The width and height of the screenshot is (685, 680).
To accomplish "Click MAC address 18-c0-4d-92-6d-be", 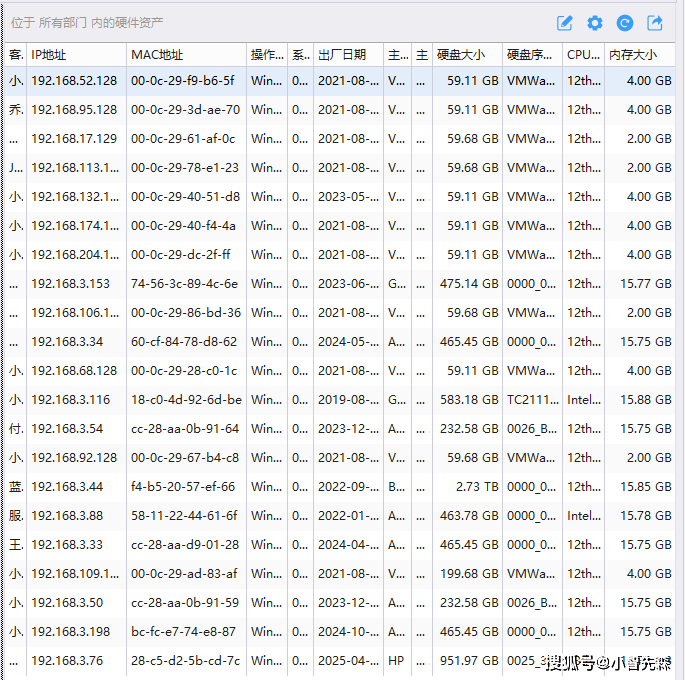I will click(186, 400).
